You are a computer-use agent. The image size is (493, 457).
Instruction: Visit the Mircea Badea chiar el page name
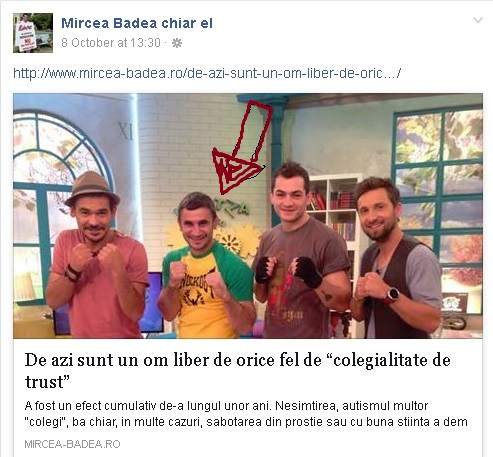pos(137,23)
